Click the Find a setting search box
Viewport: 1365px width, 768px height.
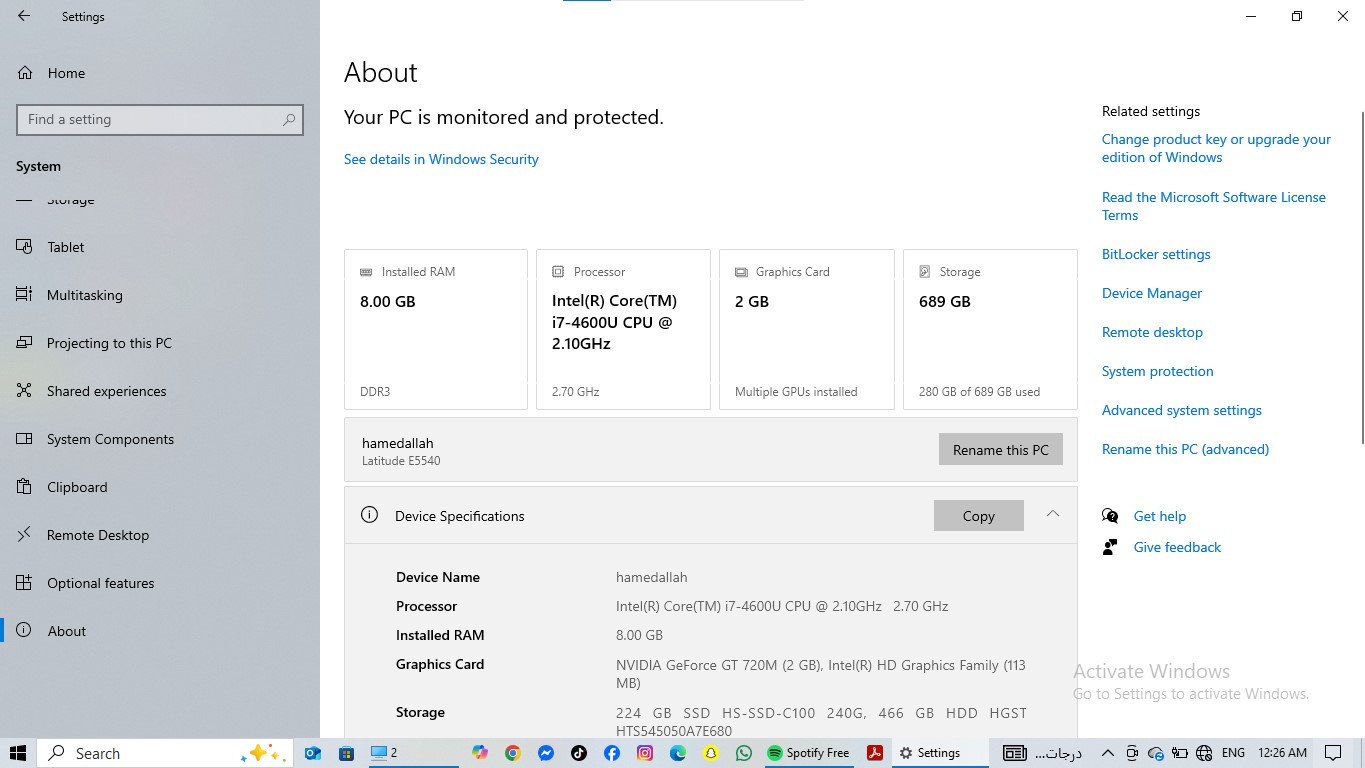point(160,119)
